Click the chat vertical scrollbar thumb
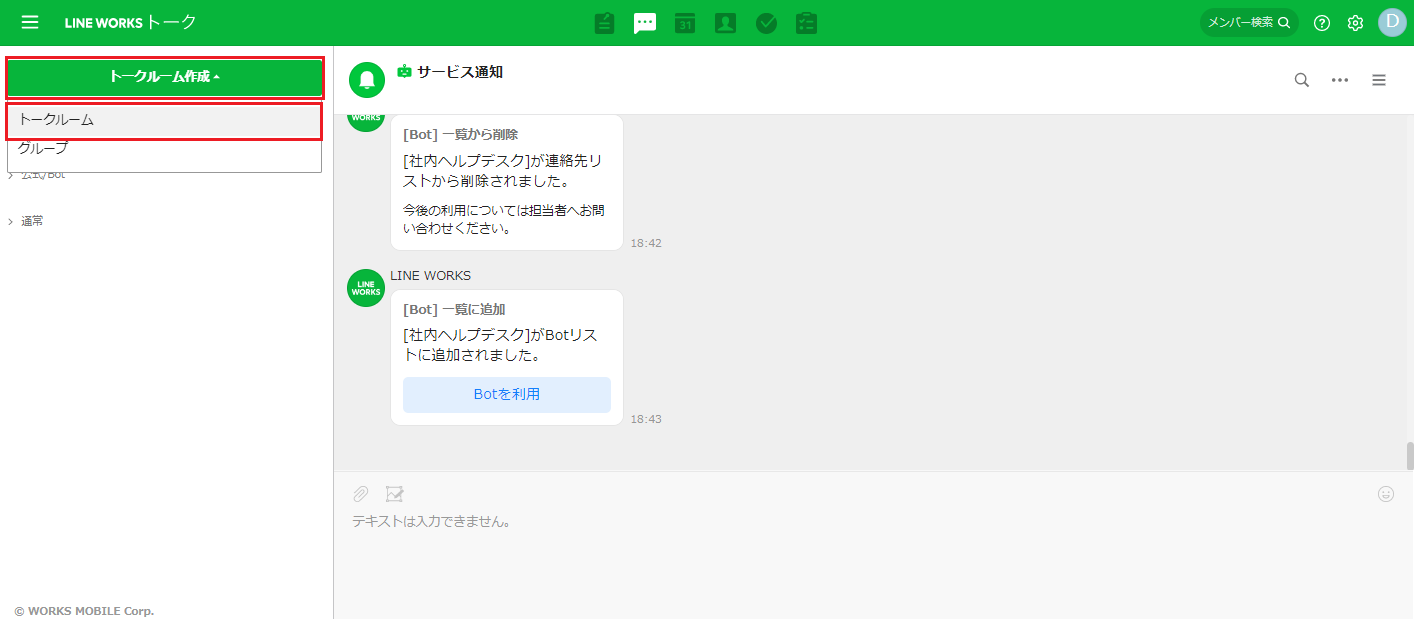1414x619 pixels. [x=1410, y=456]
